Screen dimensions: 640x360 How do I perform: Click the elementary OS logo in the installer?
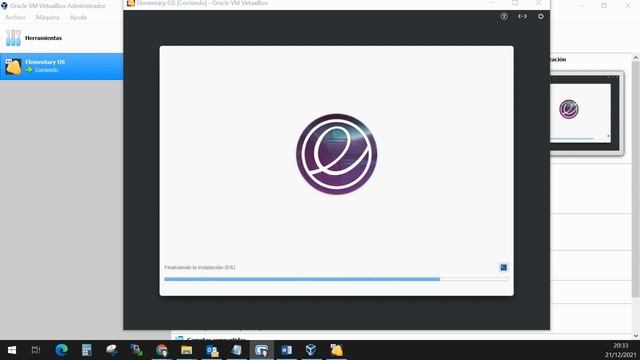pyautogui.click(x=336, y=154)
